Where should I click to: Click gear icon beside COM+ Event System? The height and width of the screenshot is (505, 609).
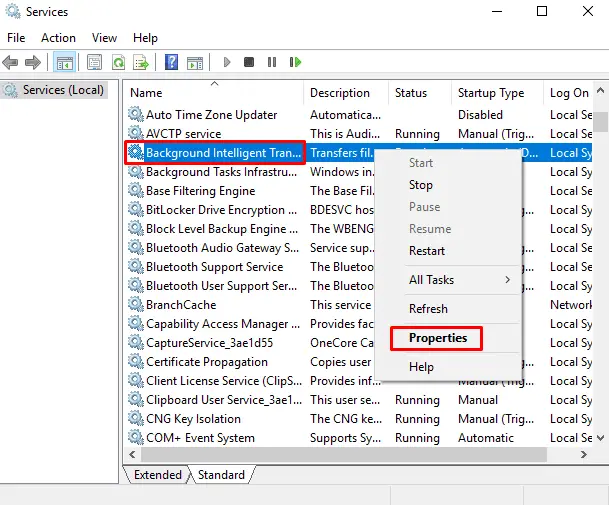coord(136,437)
